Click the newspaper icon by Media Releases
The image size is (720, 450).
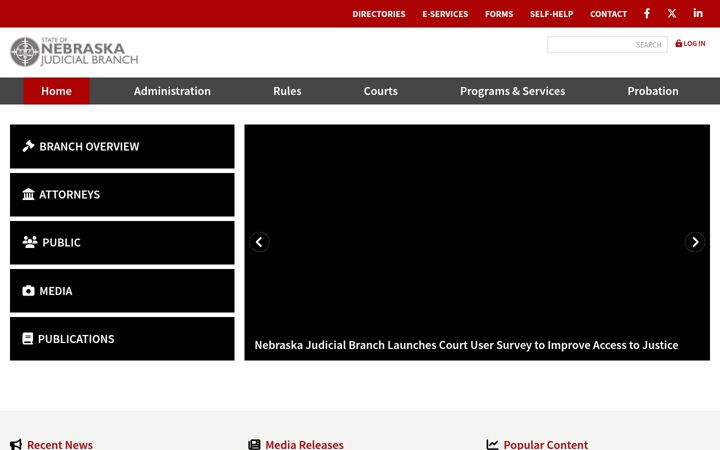coord(254,444)
